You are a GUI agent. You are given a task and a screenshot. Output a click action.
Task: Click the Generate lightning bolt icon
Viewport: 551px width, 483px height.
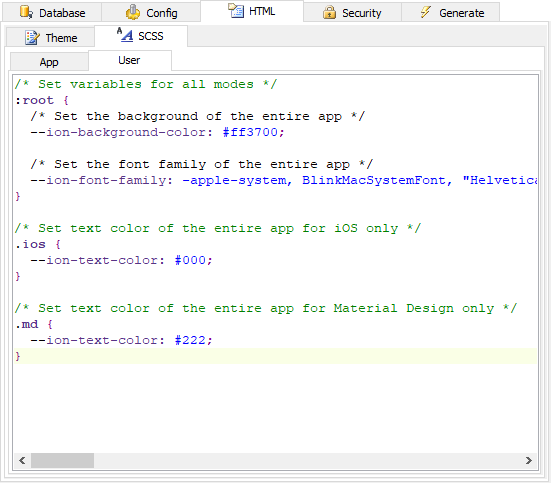pos(426,12)
